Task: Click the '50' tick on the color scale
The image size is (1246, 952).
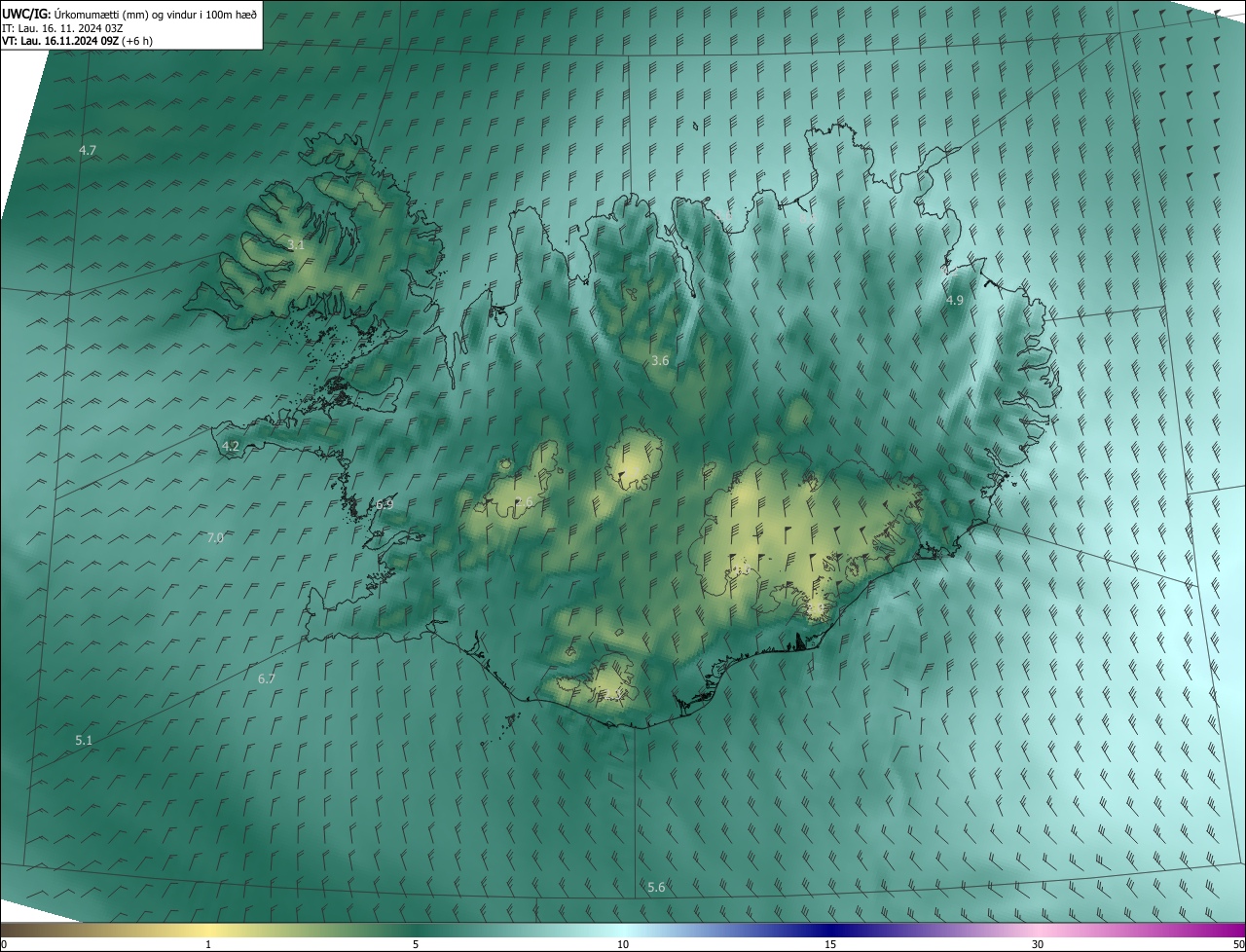Action: 1238,945
